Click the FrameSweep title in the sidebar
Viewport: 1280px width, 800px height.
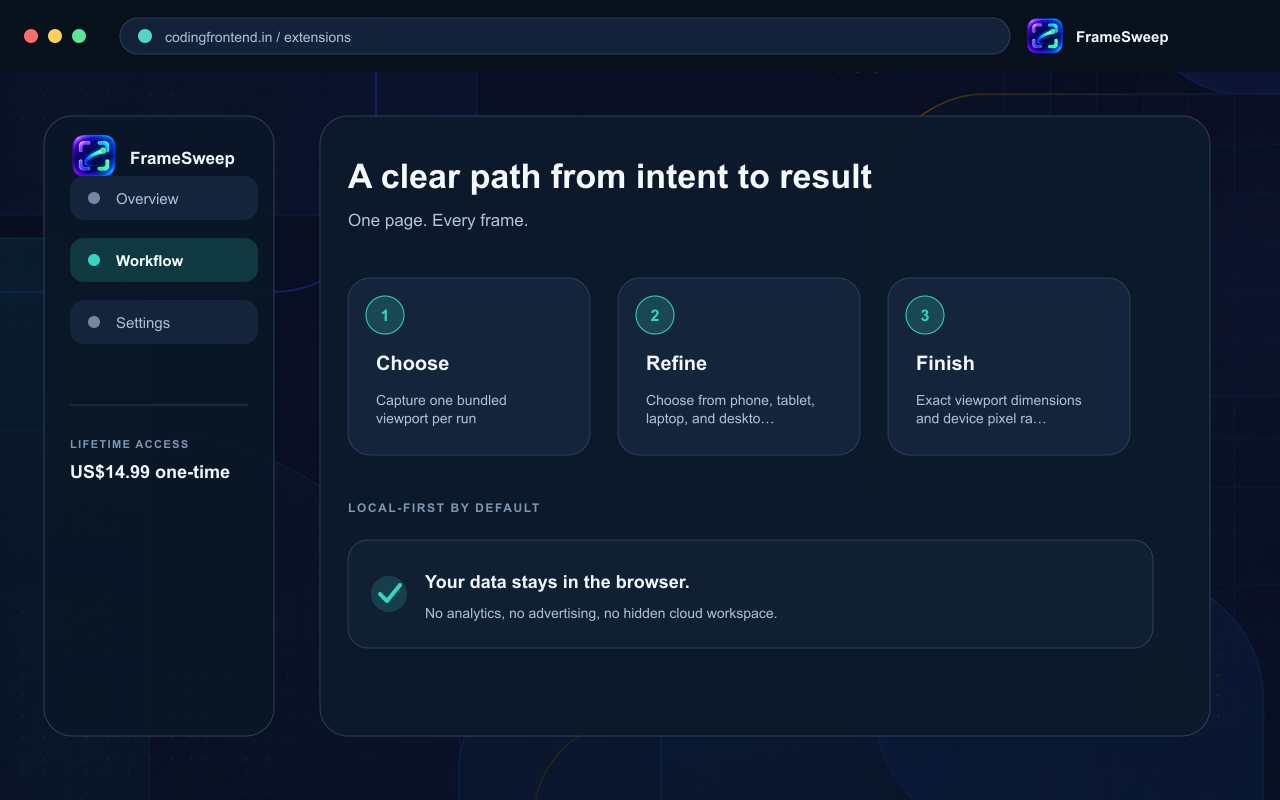(x=182, y=158)
